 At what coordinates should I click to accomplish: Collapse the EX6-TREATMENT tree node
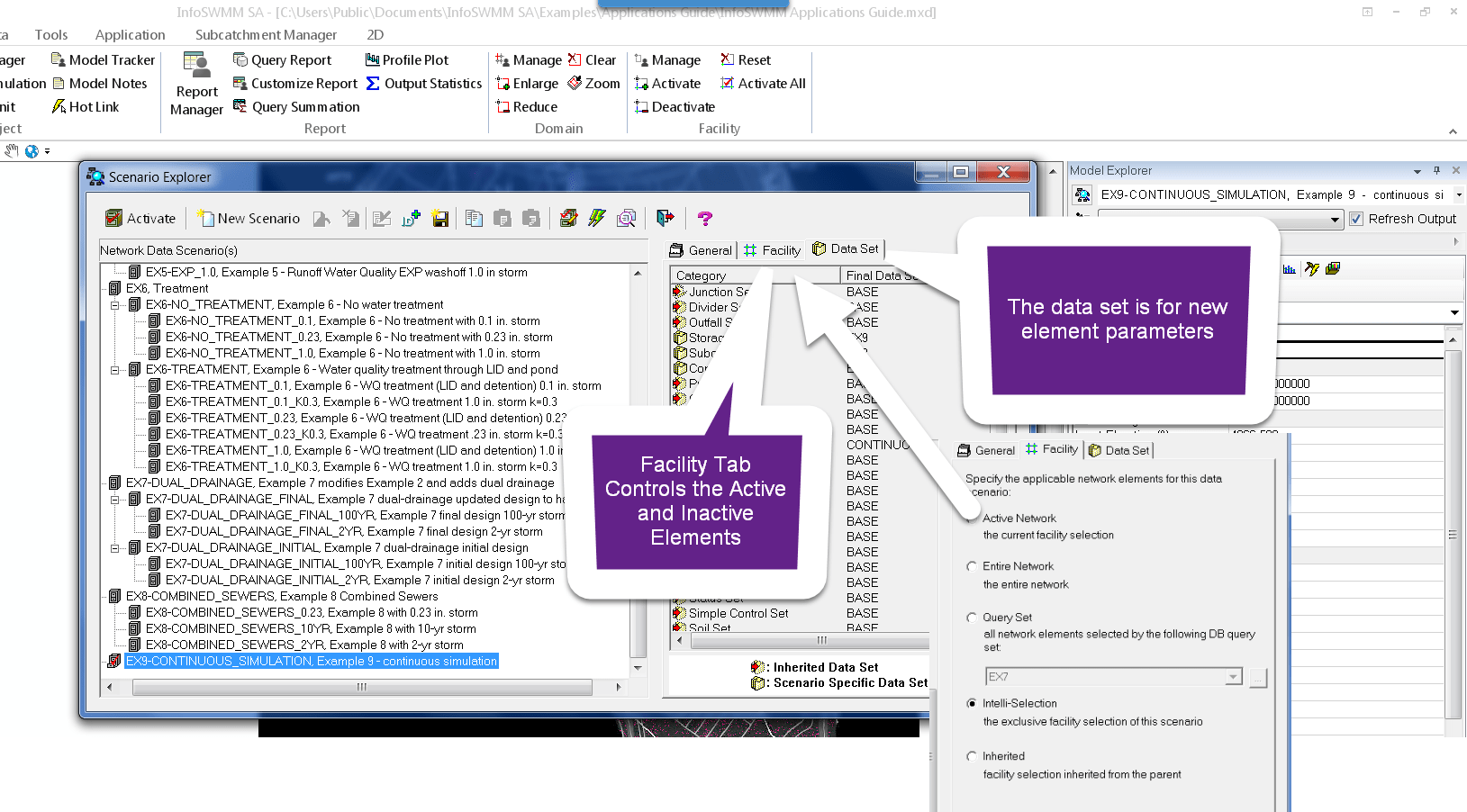click(115, 370)
